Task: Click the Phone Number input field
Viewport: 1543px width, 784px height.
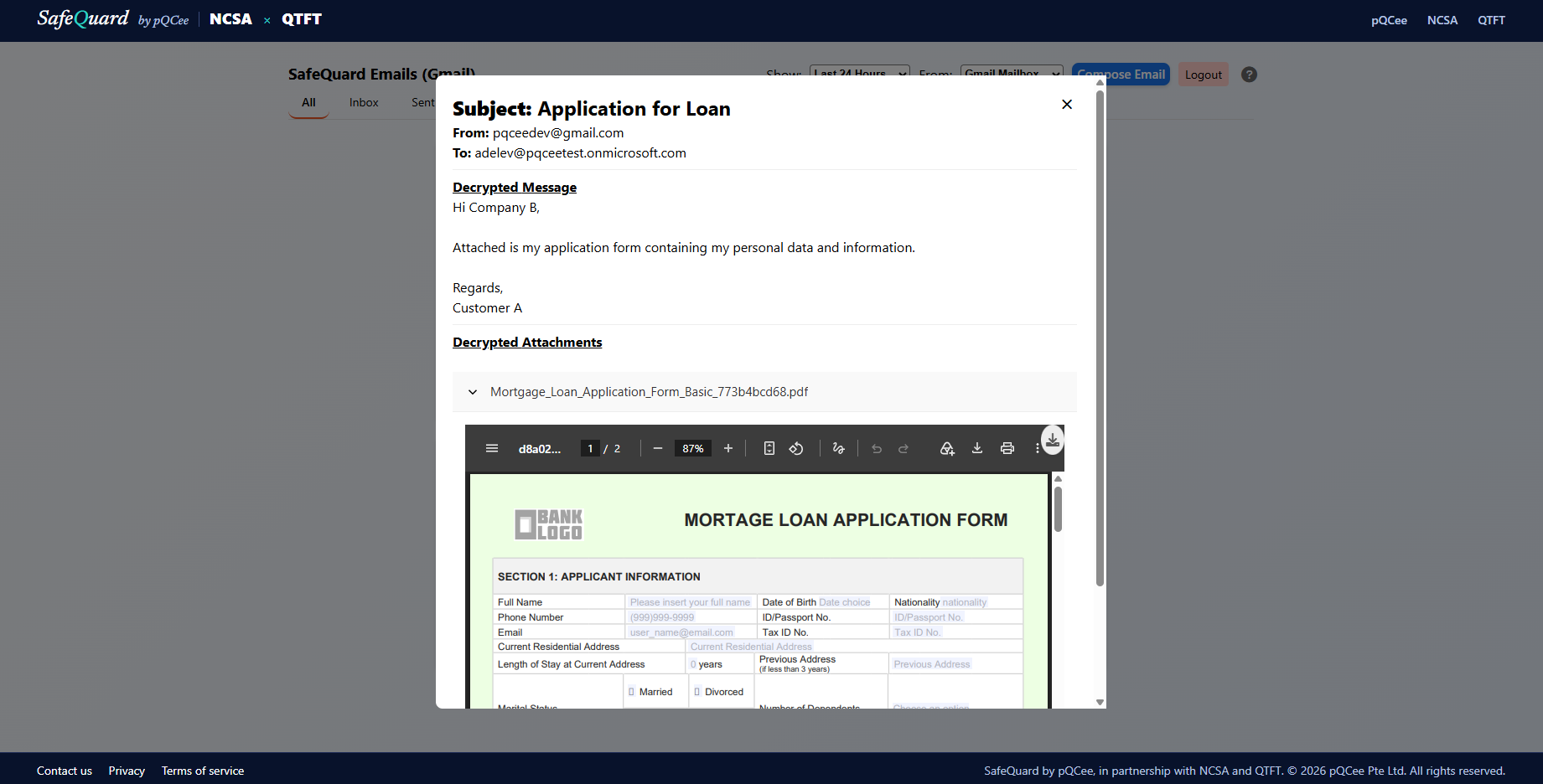Action: pos(662,617)
